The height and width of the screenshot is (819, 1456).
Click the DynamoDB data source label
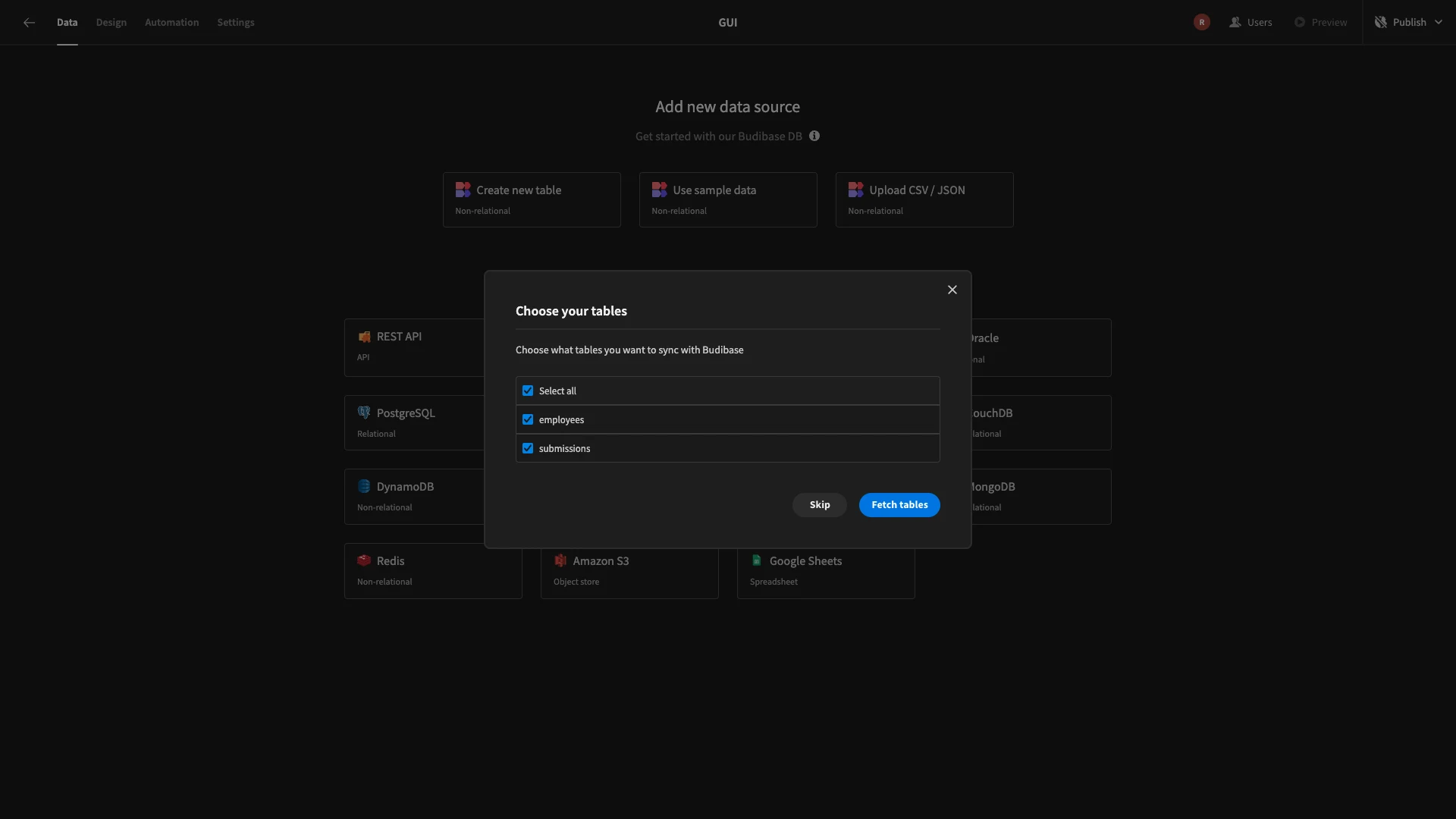pyautogui.click(x=405, y=487)
